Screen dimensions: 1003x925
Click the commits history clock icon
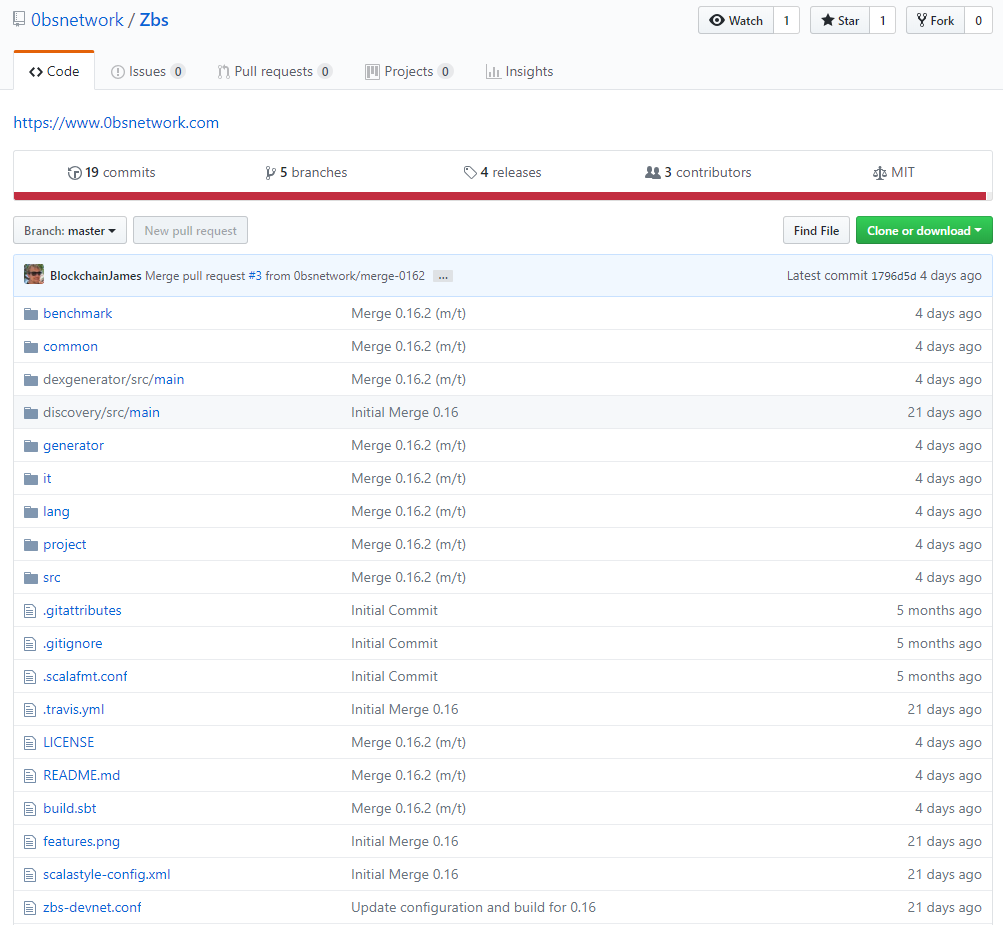75,173
